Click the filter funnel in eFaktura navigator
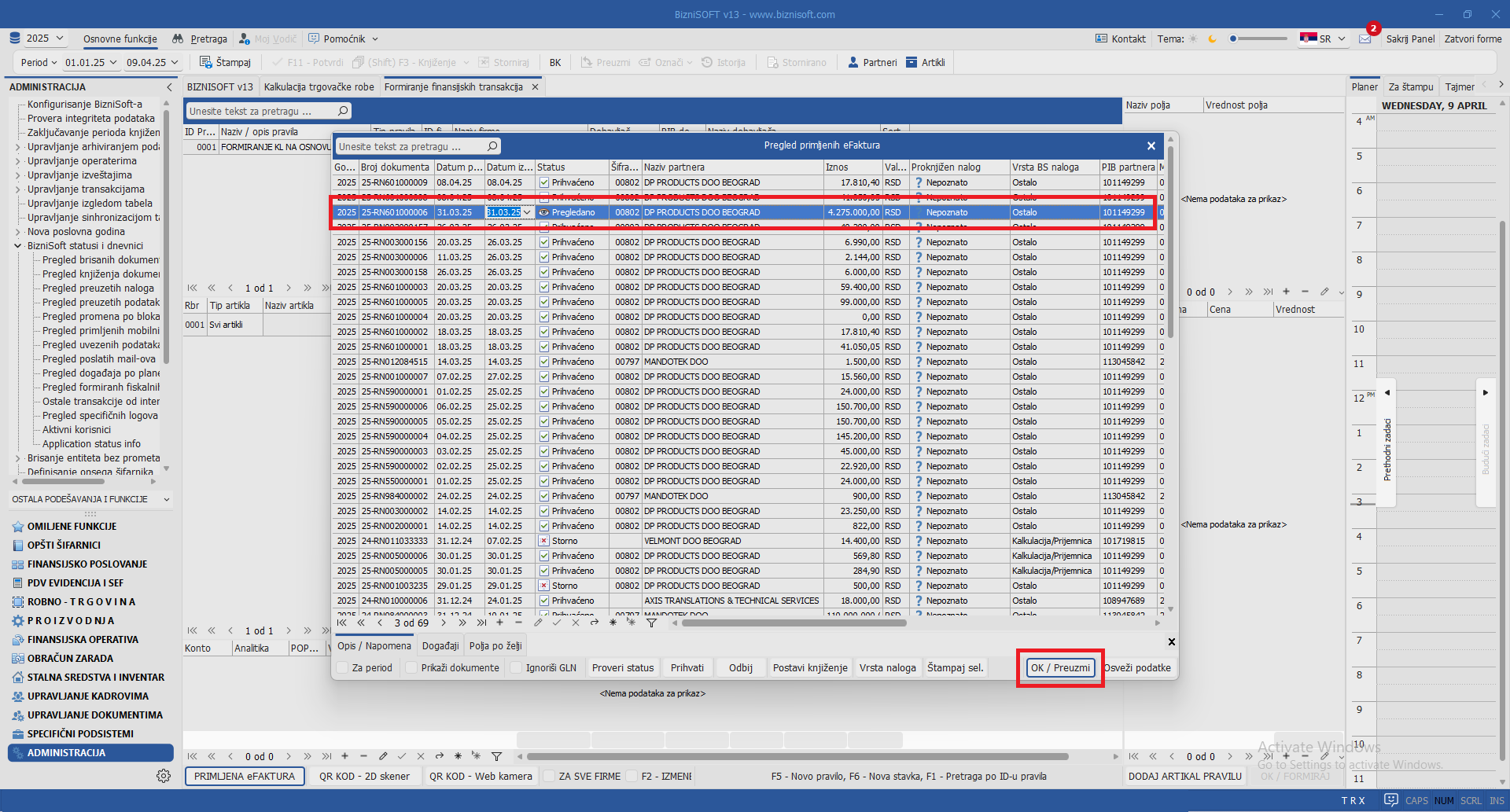Viewport: 1510px width, 812px height. [651, 623]
